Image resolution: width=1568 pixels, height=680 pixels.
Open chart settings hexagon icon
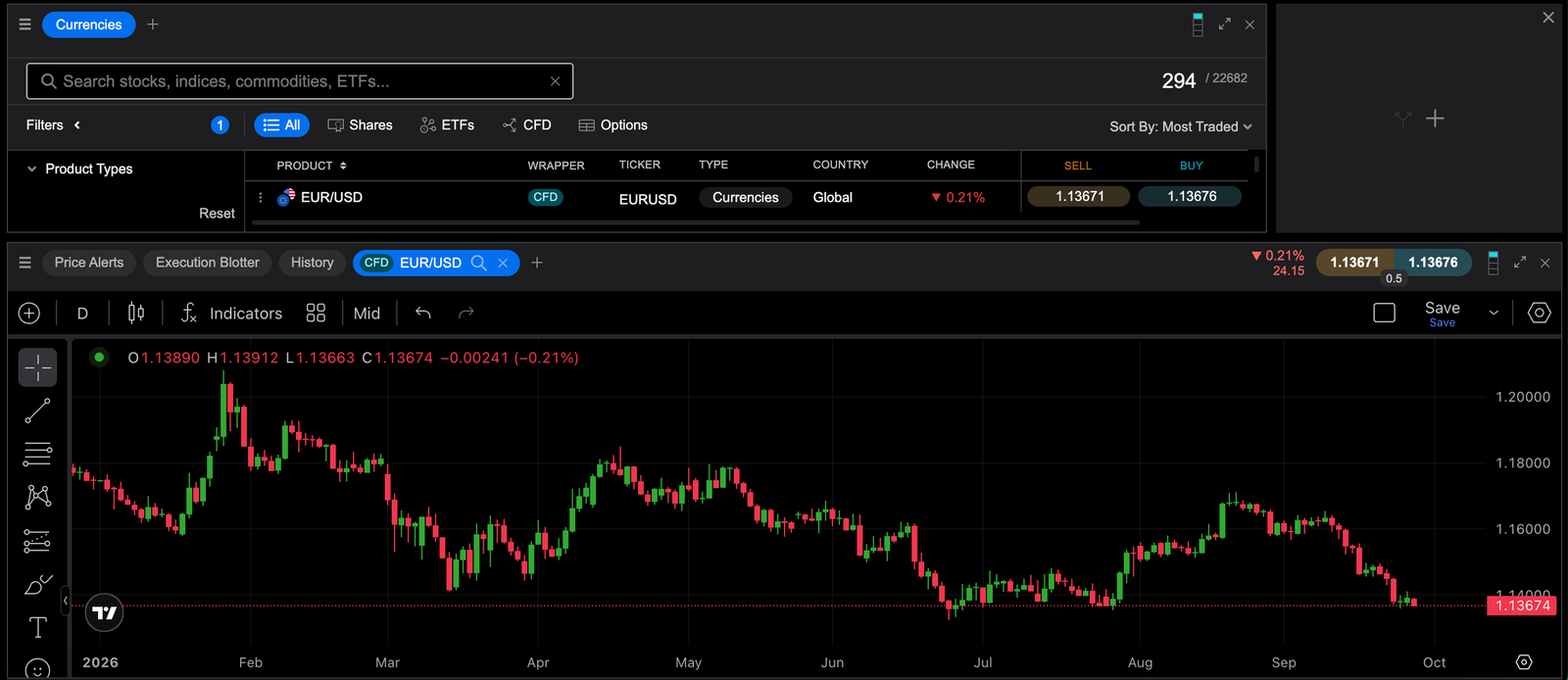tap(1540, 314)
